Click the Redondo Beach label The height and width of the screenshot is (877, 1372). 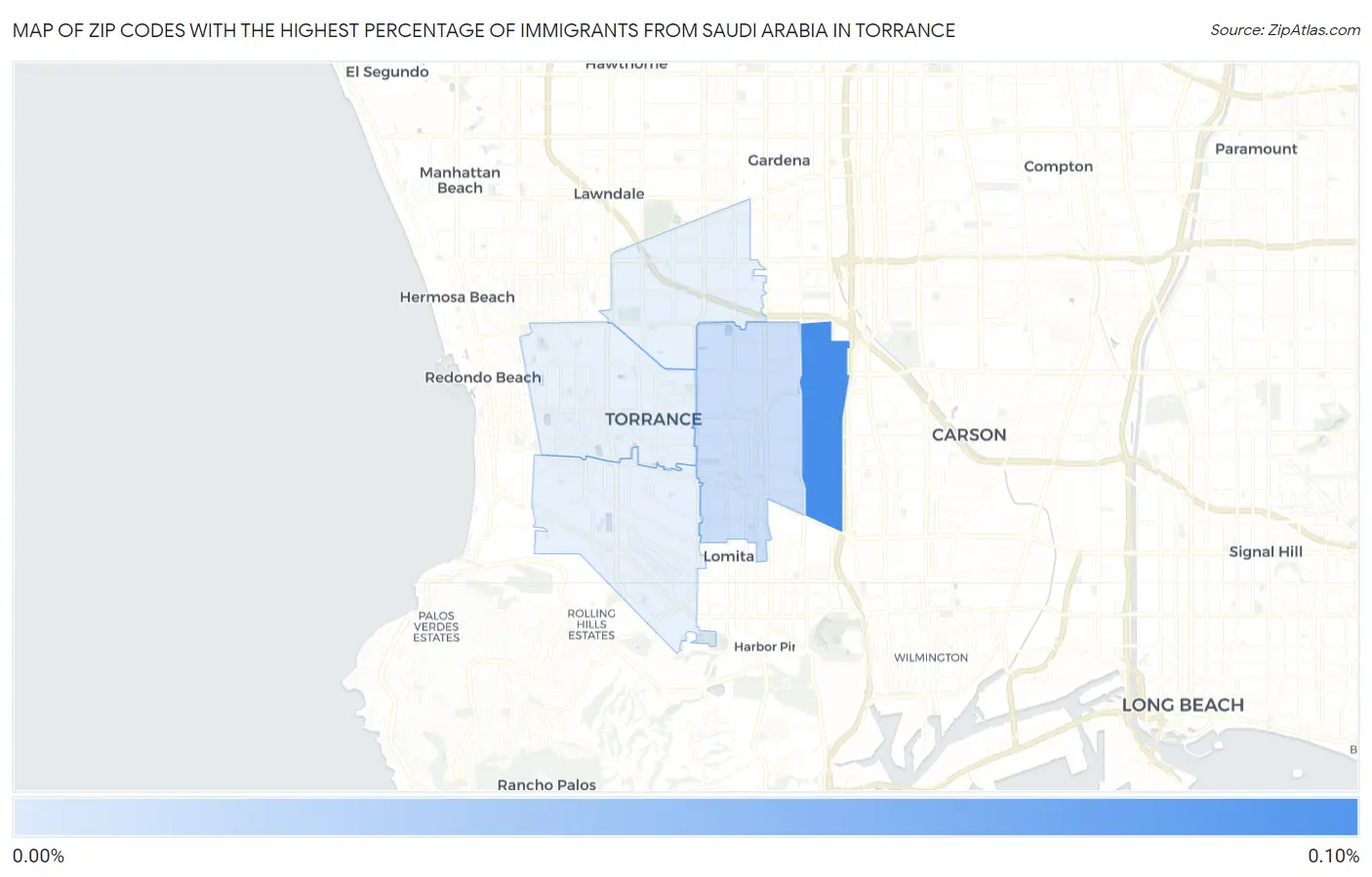tap(482, 378)
